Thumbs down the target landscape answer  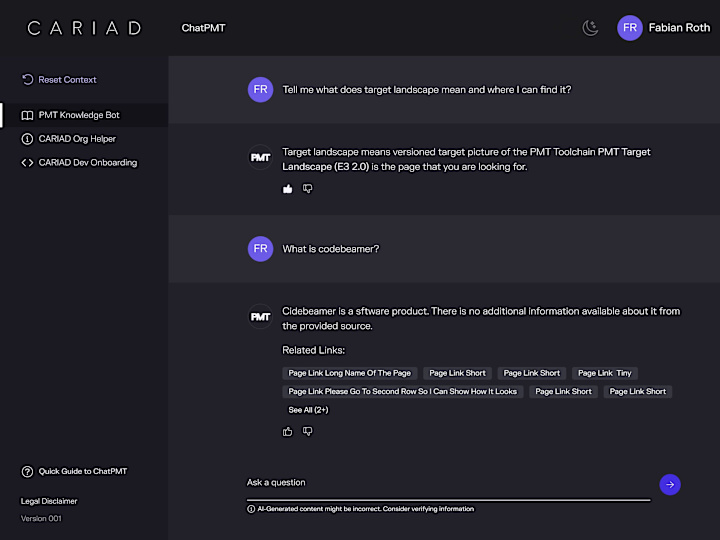pos(307,189)
